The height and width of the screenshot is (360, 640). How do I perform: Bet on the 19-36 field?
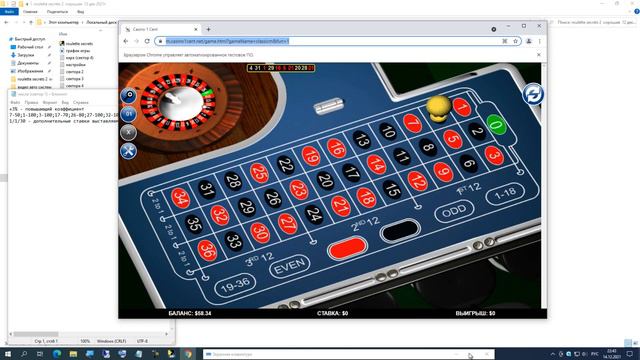(235, 285)
